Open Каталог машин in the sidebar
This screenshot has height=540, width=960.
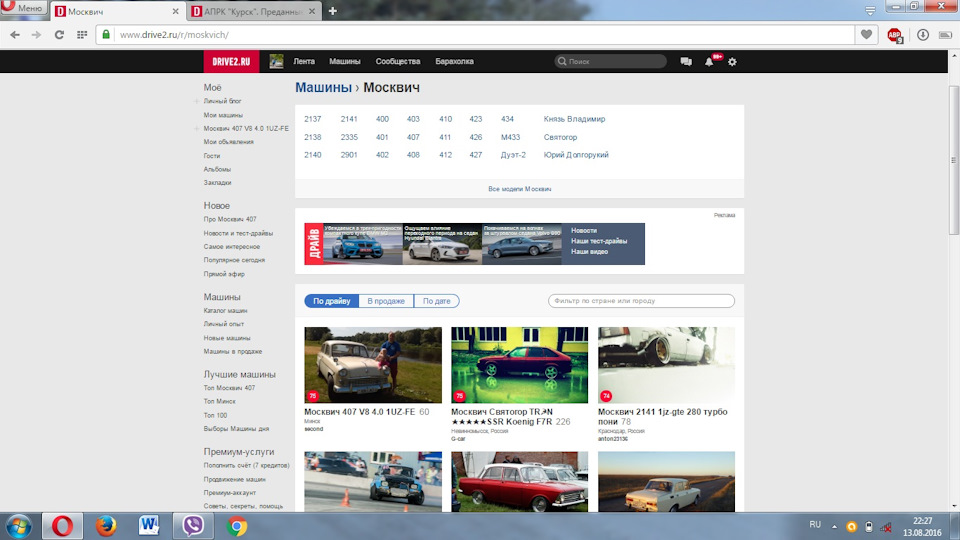point(225,310)
